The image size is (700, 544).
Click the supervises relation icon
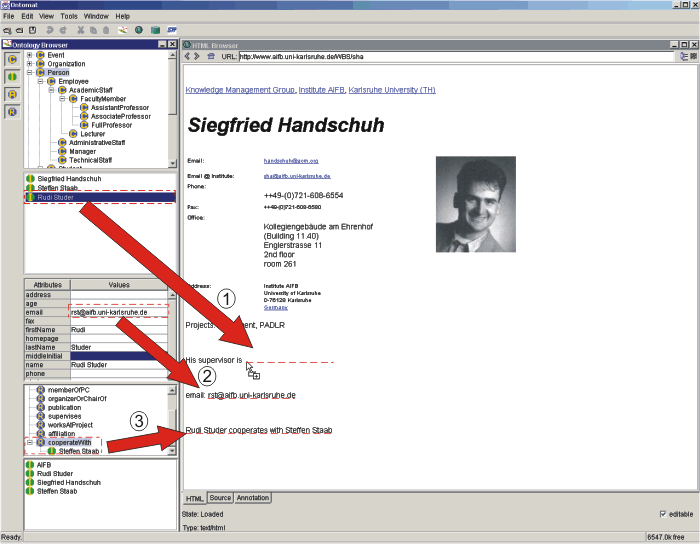click(x=41, y=416)
